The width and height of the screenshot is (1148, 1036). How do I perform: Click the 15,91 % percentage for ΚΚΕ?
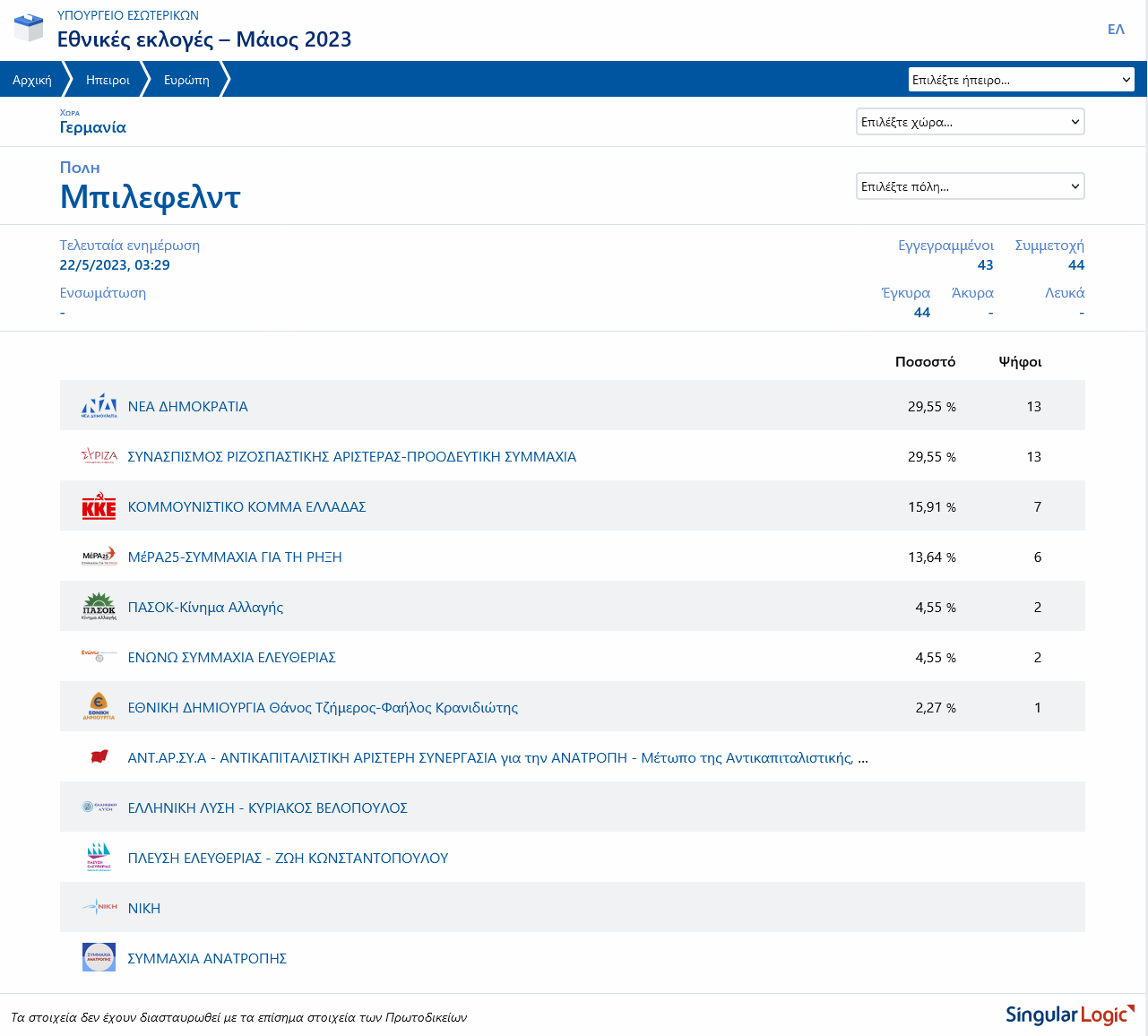tap(932, 507)
